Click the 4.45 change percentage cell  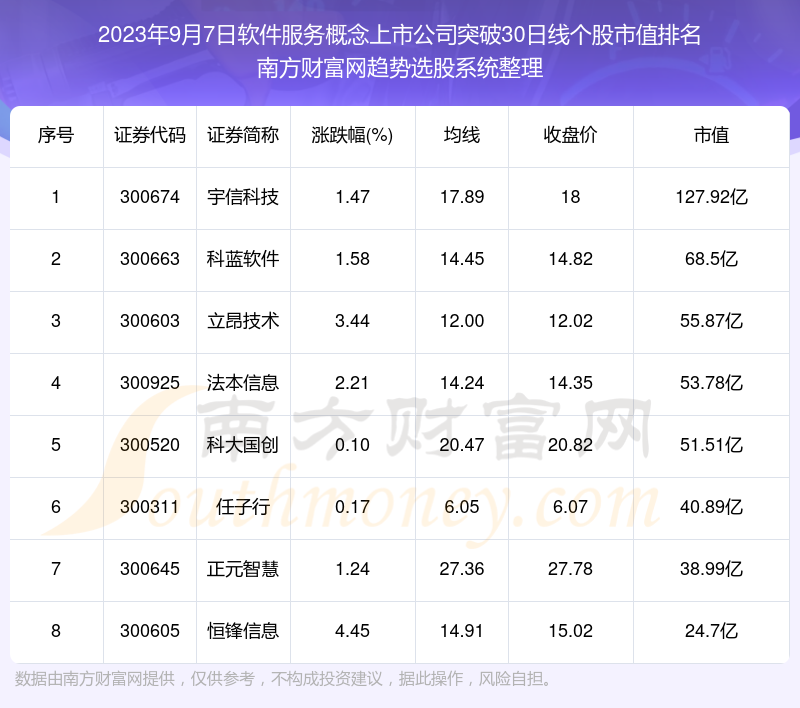tap(352, 631)
